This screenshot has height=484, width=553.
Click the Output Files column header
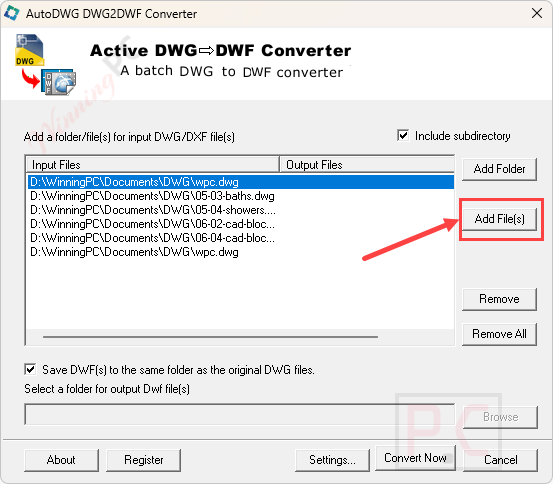pos(367,165)
